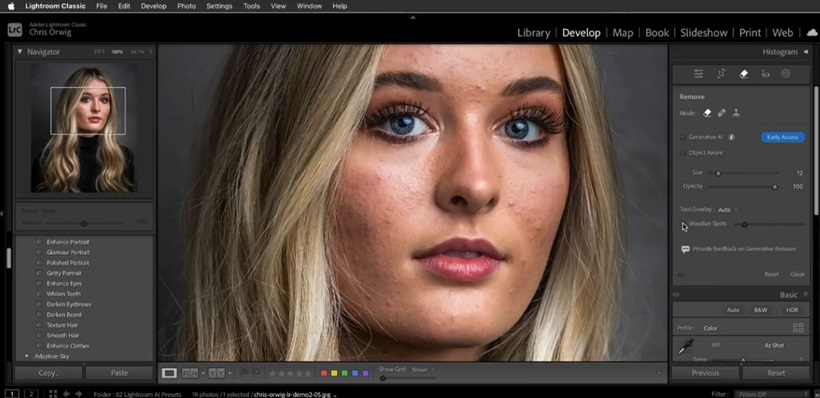Open the profile browser grid icon

coord(798,328)
